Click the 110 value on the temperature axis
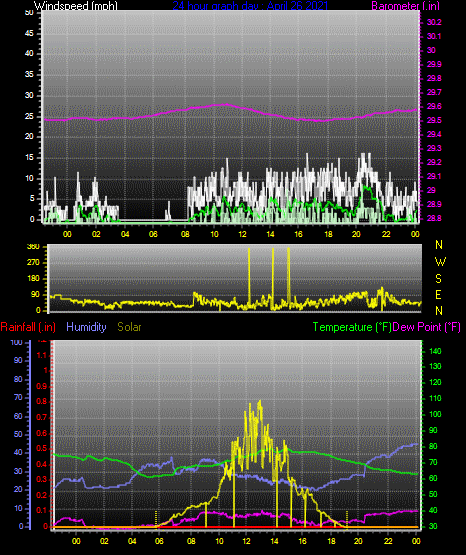The image size is (466, 555). [435, 399]
